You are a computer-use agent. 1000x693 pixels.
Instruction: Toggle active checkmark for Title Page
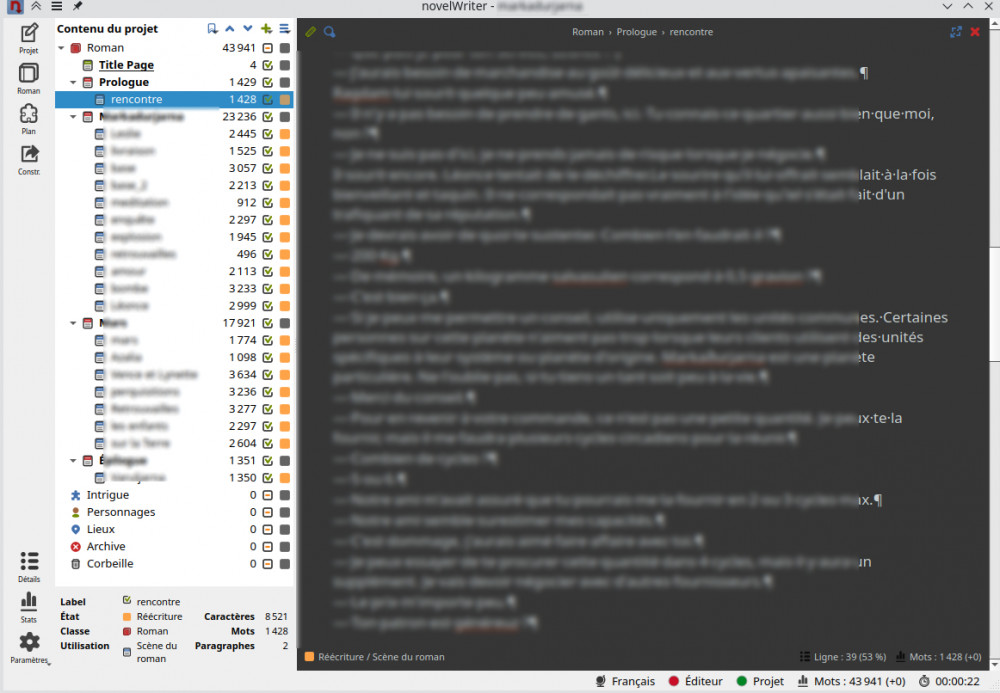[268, 65]
